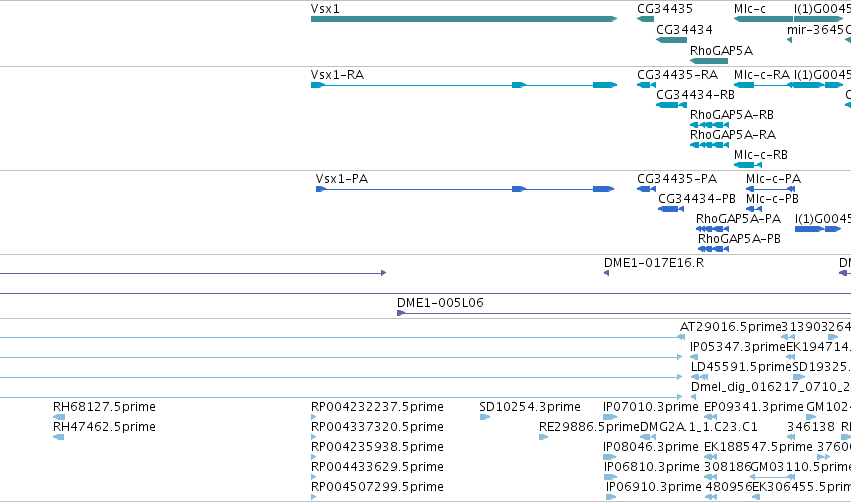Screen dimensions: 851x502
Task: Open the RhoGAP5A gene label
Action: pos(721,51)
